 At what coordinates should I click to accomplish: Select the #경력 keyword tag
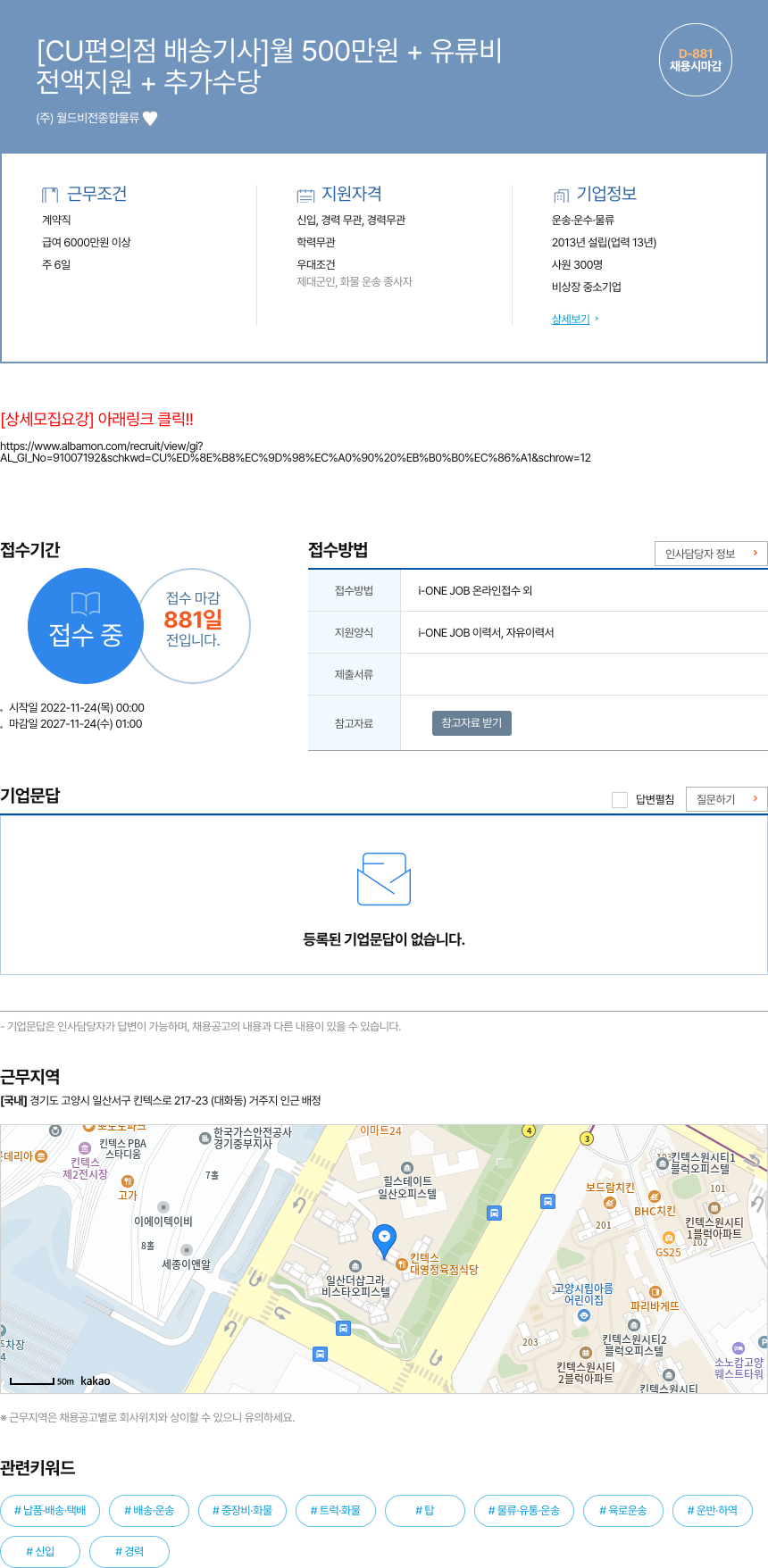point(129,1551)
